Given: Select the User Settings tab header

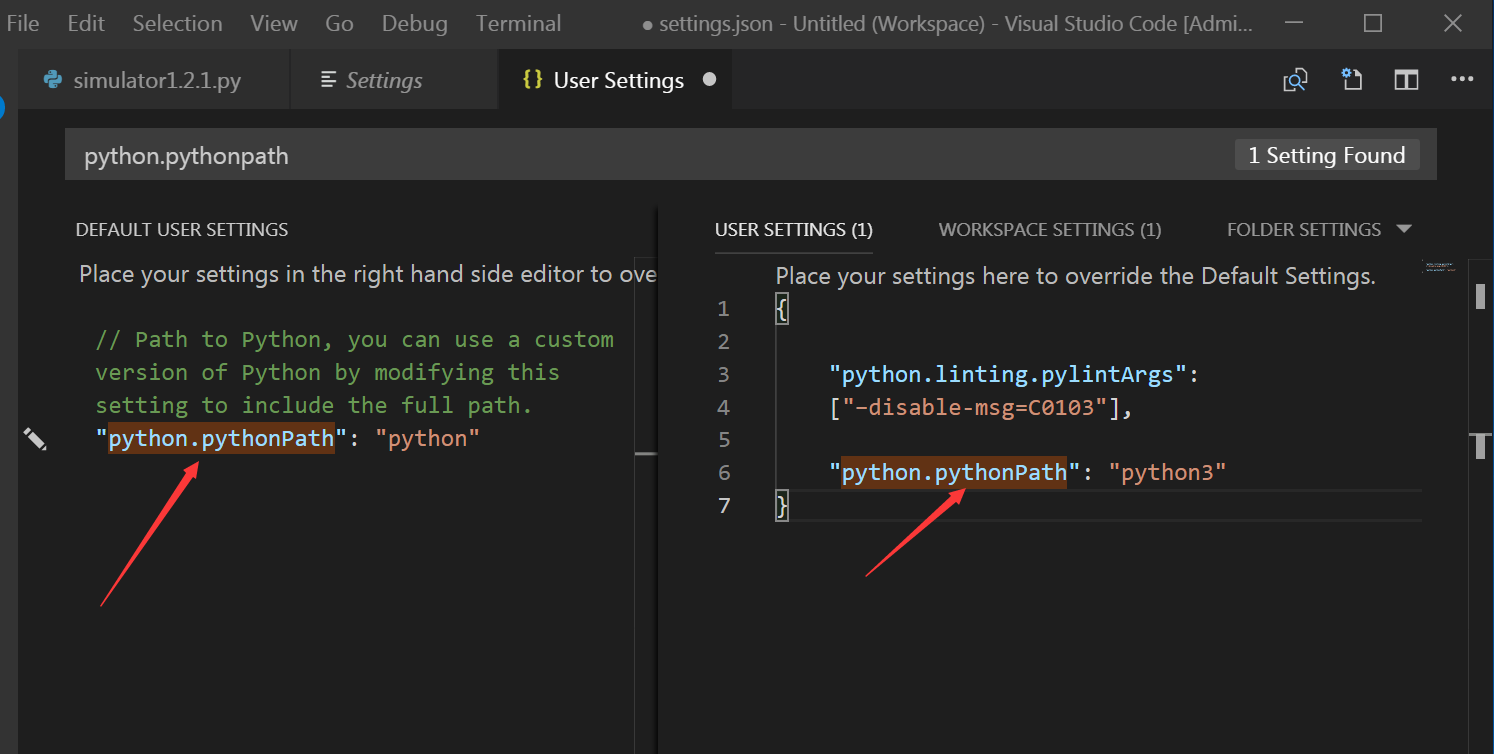Looking at the screenshot, I should [x=793, y=229].
